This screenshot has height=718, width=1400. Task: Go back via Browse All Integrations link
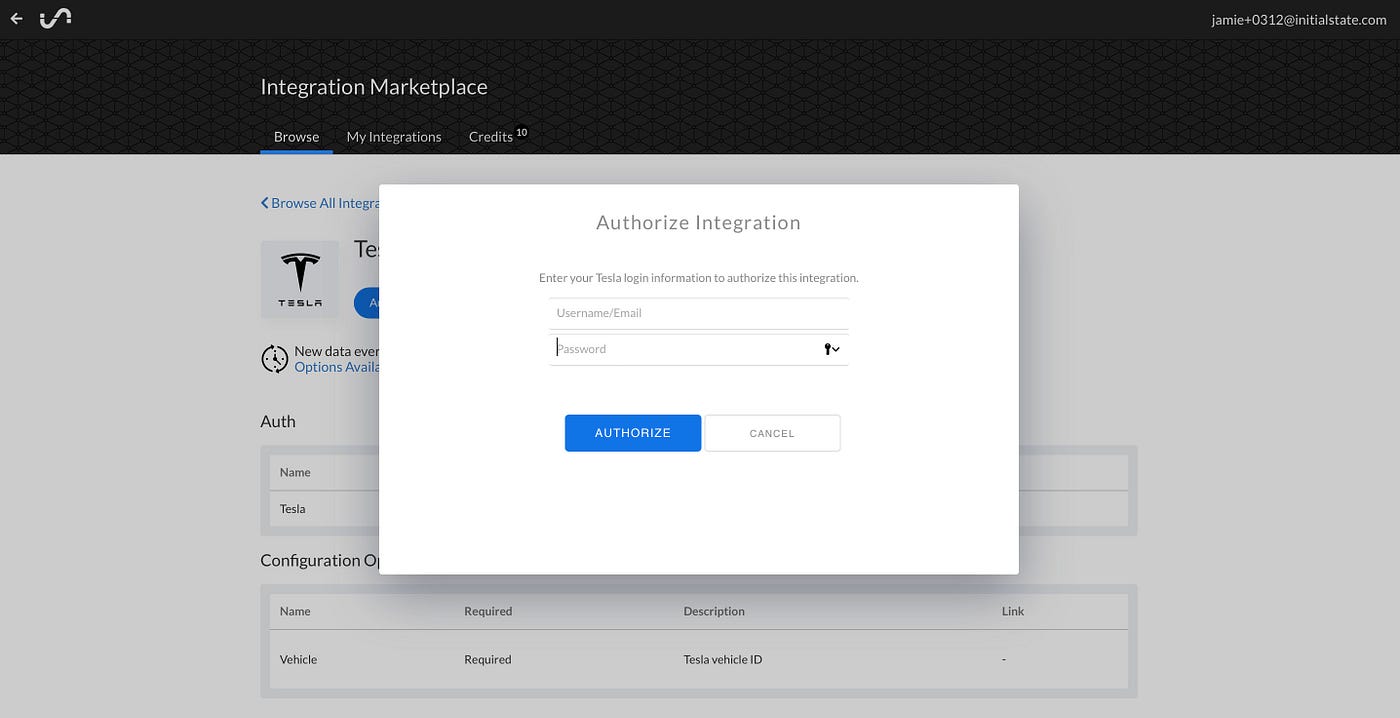[x=320, y=203]
